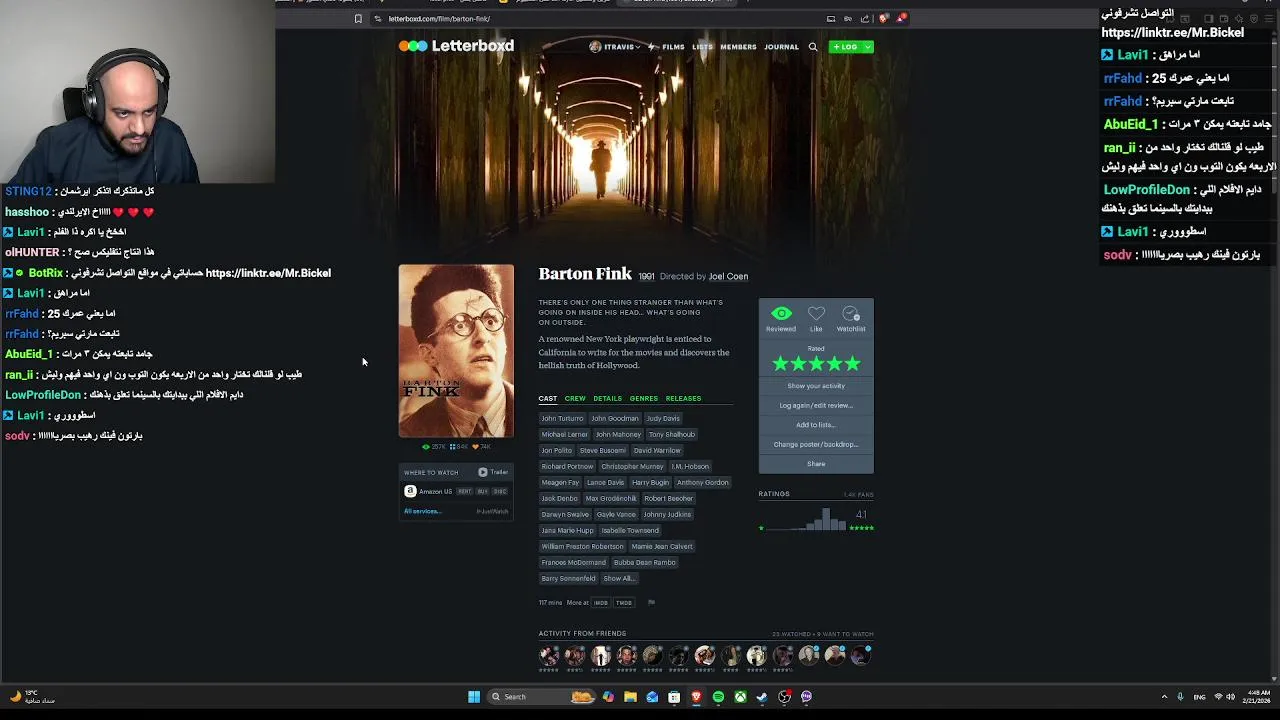Switch to the CREW tab
Viewport: 1280px width, 720px height.
pyautogui.click(x=575, y=398)
